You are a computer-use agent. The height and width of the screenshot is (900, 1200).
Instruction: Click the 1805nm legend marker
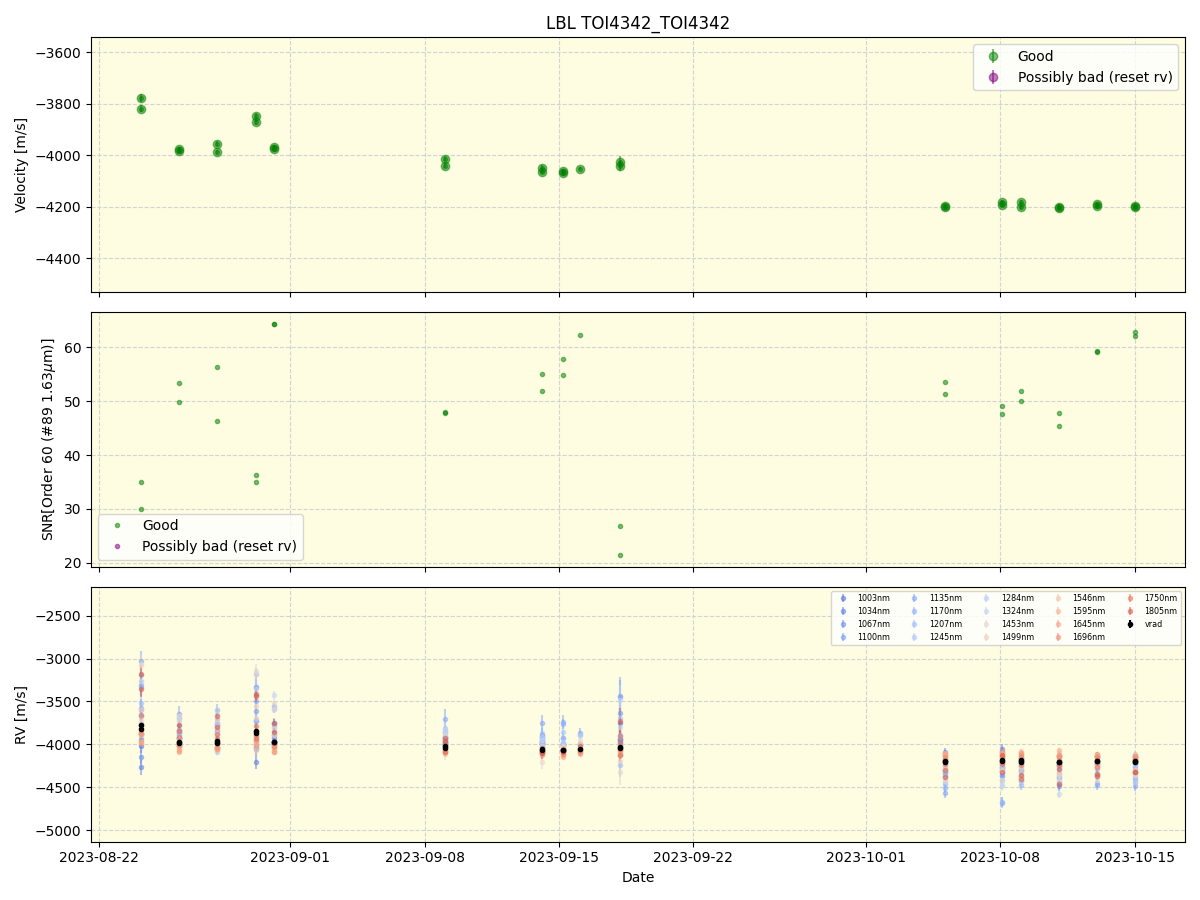(x=1131, y=611)
